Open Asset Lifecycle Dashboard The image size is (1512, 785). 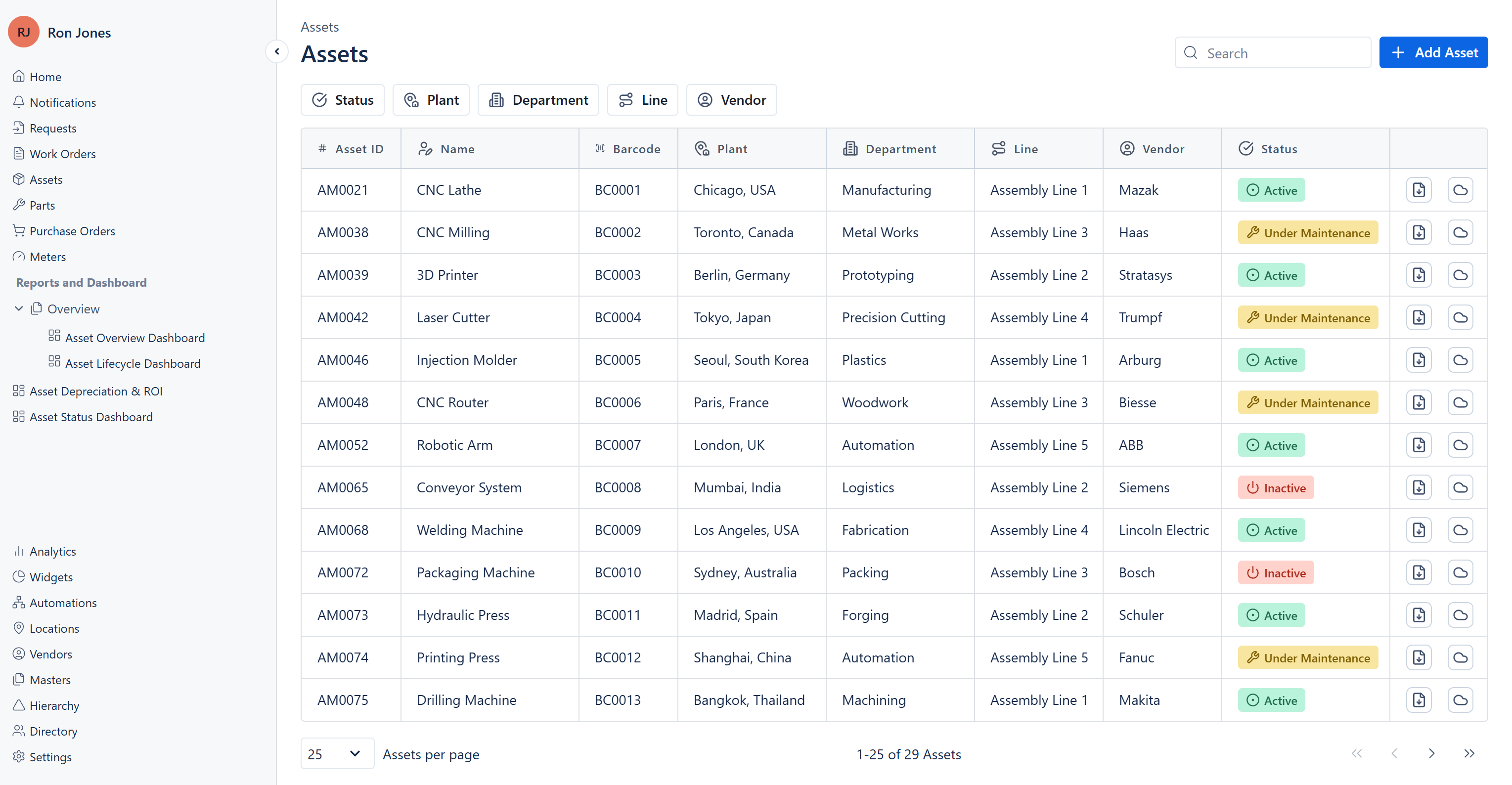pos(125,364)
